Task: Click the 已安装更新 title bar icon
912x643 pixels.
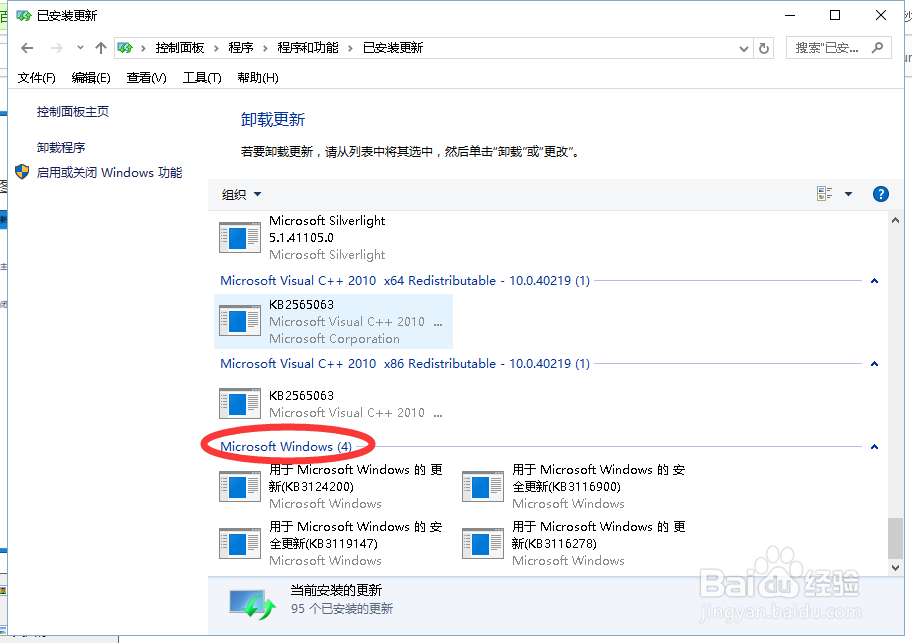Action: [x=24, y=16]
